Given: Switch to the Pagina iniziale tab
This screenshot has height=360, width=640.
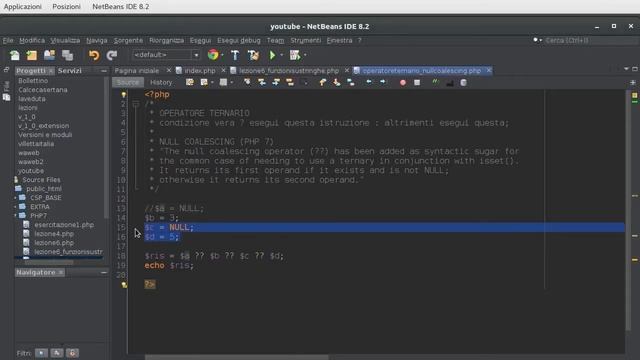Looking at the screenshot, I should coord(137,71).
